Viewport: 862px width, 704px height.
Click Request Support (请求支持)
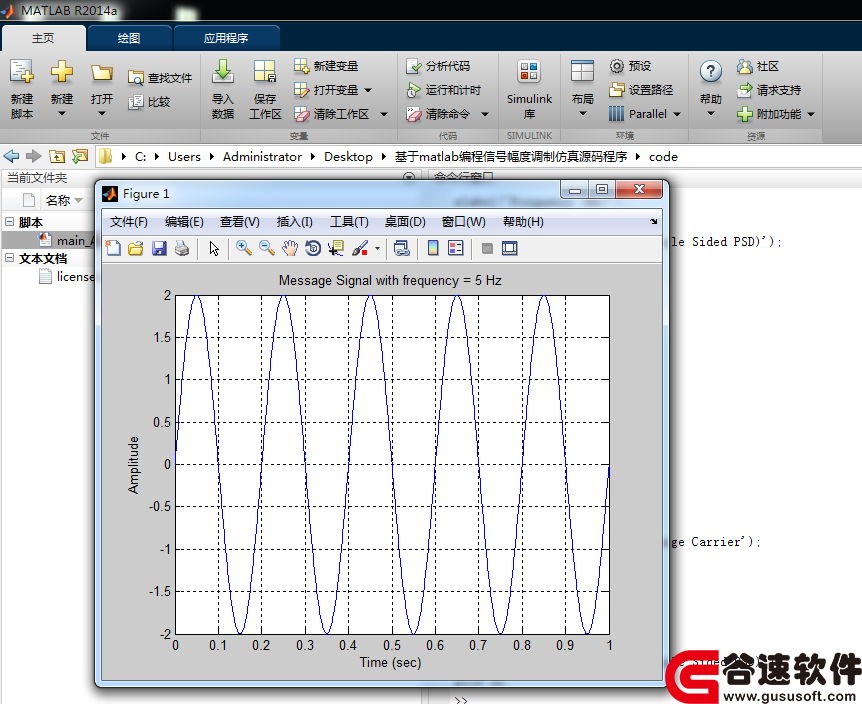769,90
